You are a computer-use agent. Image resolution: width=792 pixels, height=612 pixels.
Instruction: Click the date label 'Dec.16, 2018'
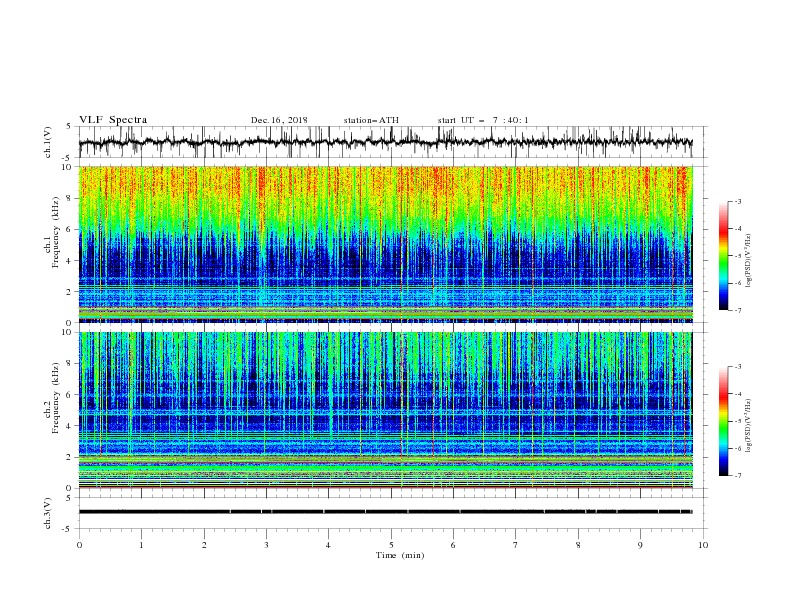point(279,120)
